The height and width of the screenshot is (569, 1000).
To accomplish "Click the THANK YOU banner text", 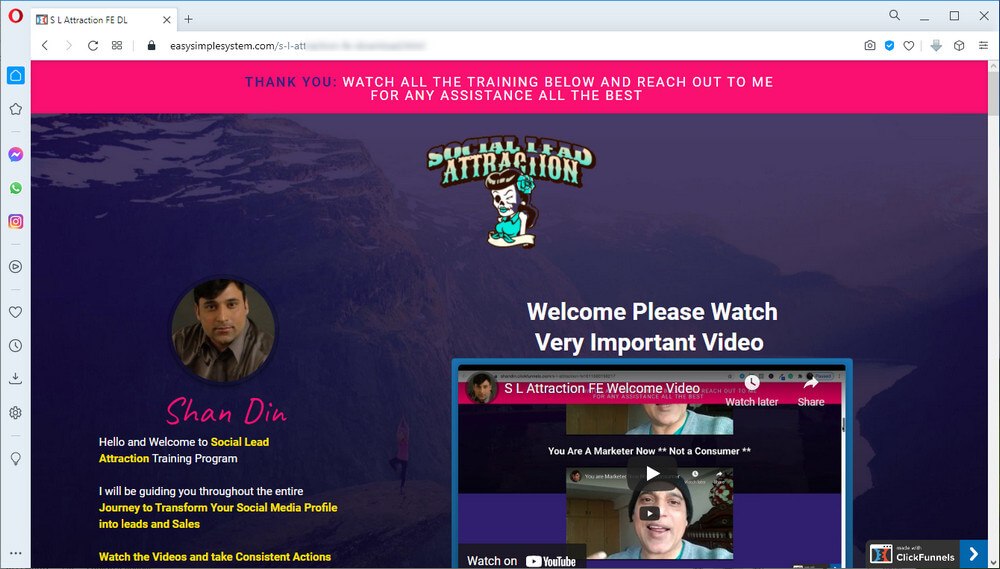I will pyautogui.click(x=290, y=82).
